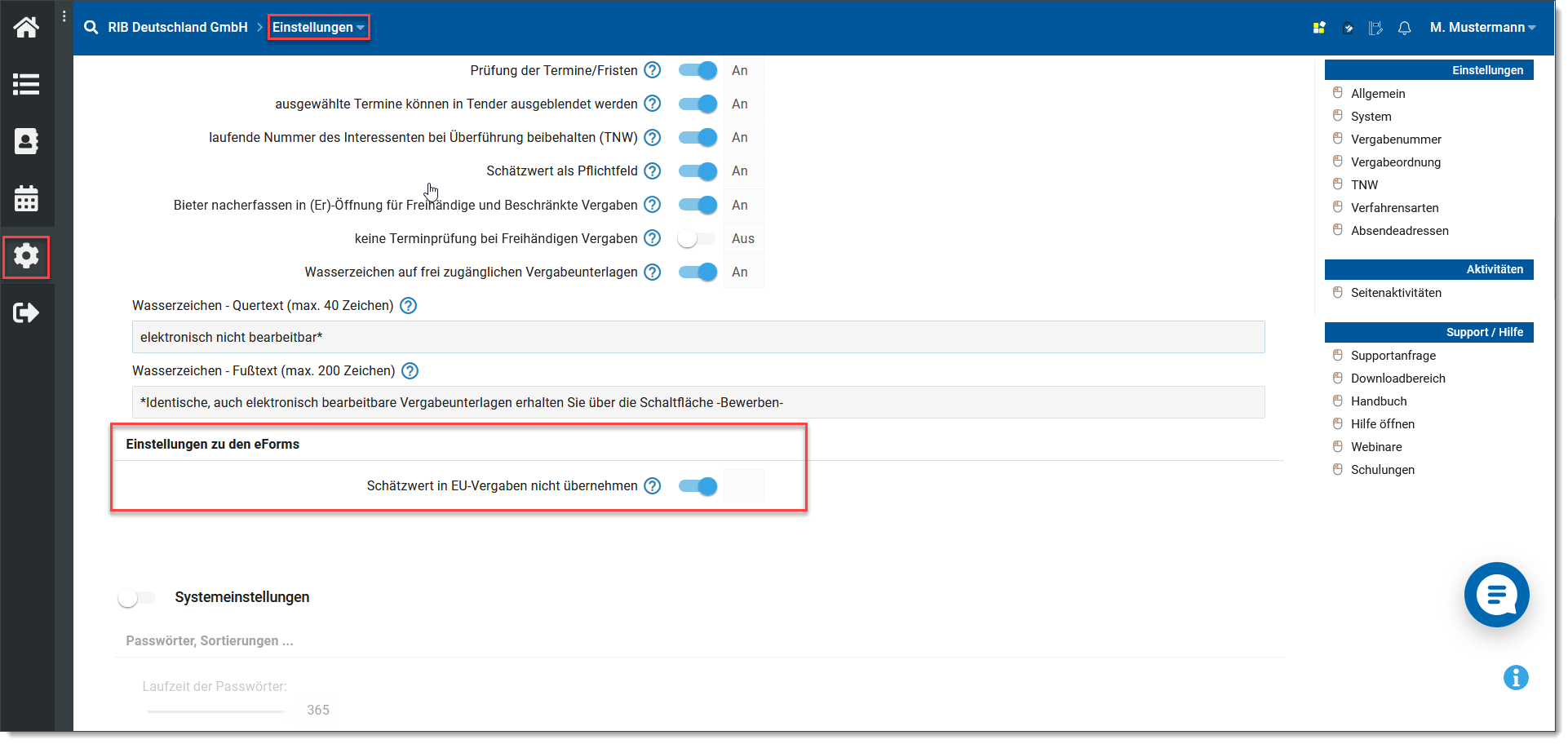
Task: Show help for ausgewählte Termine in Tender
Action: coord(652,104)
